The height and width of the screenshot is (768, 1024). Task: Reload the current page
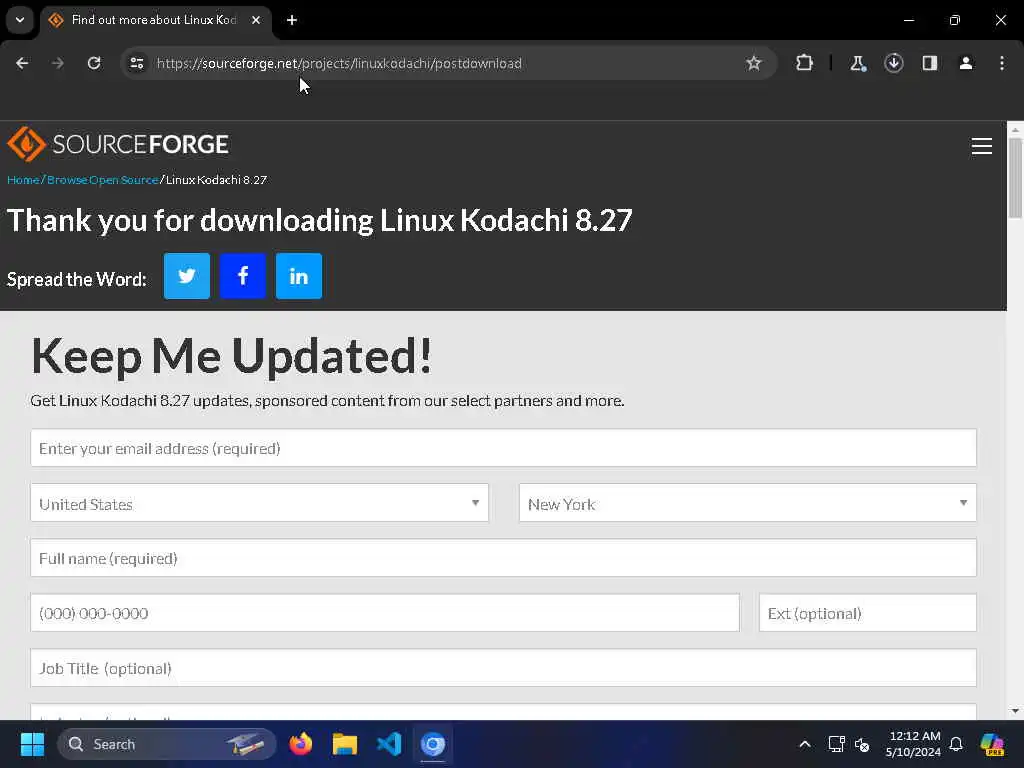(94, 63)
